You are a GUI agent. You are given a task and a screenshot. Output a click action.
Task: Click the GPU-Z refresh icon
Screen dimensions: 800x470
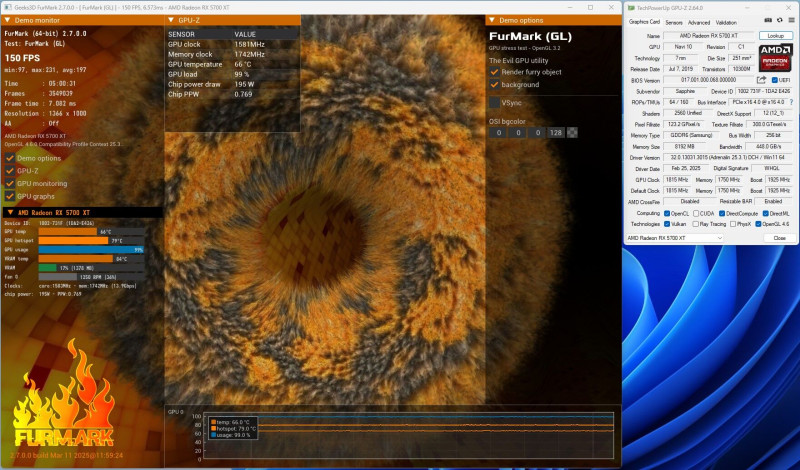pyautogui.click(x=780, y=21)
